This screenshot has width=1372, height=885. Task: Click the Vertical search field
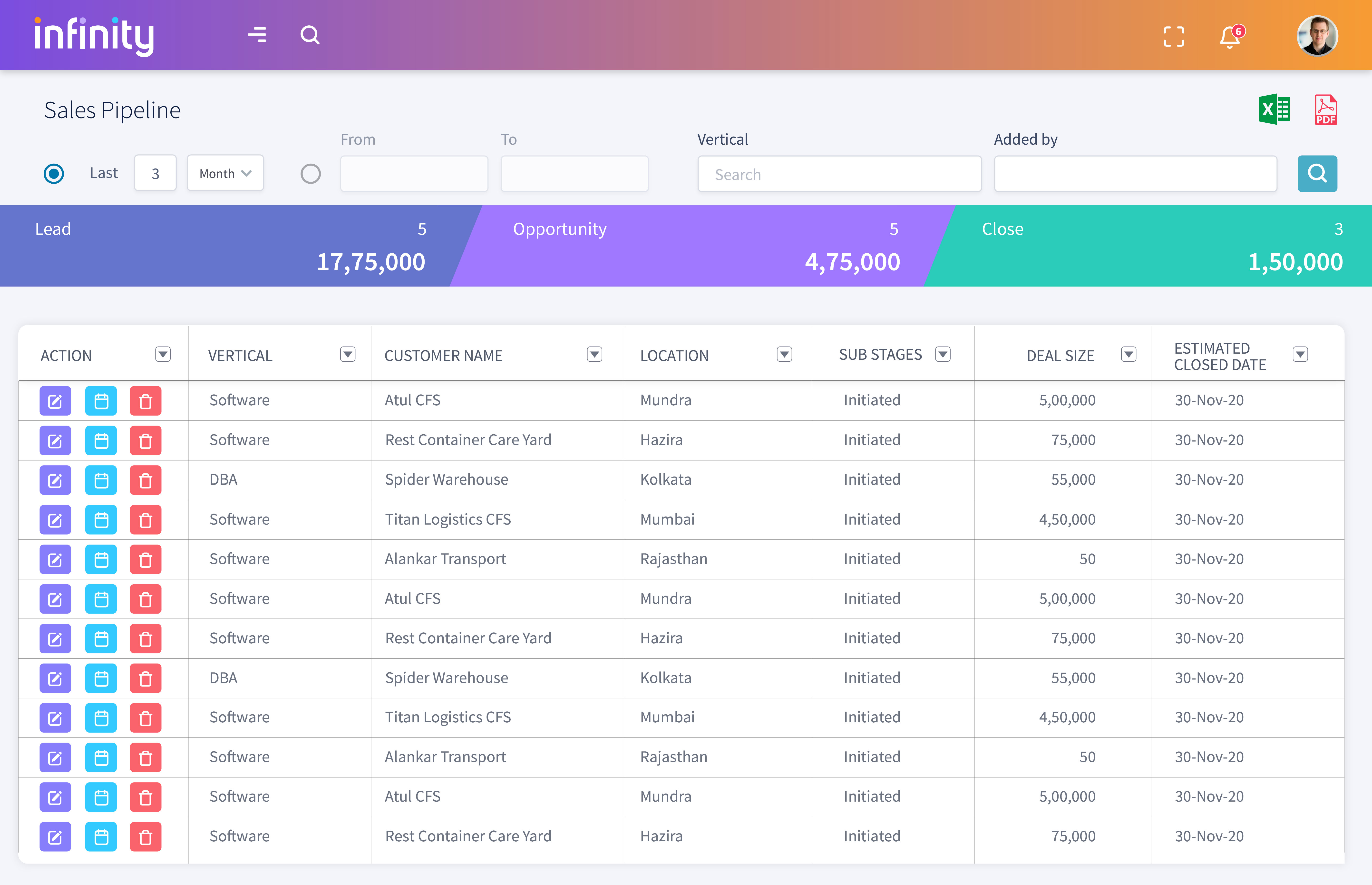pyautogui.click(x=840, y=174)
